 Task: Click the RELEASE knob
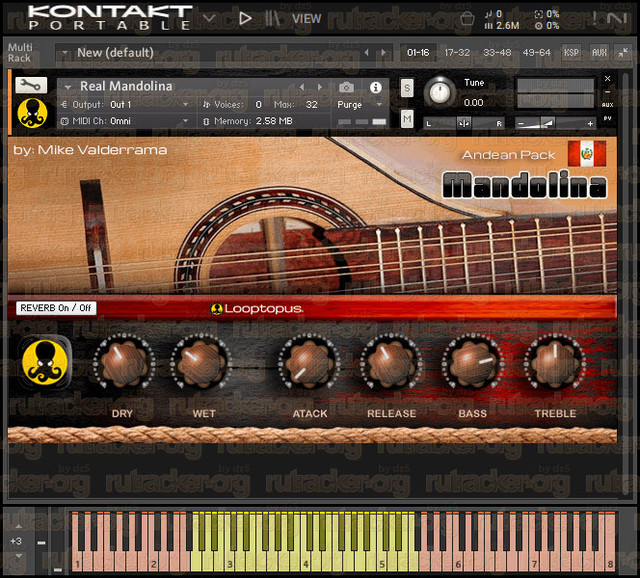pyautogui.click(x=391, y=362)
